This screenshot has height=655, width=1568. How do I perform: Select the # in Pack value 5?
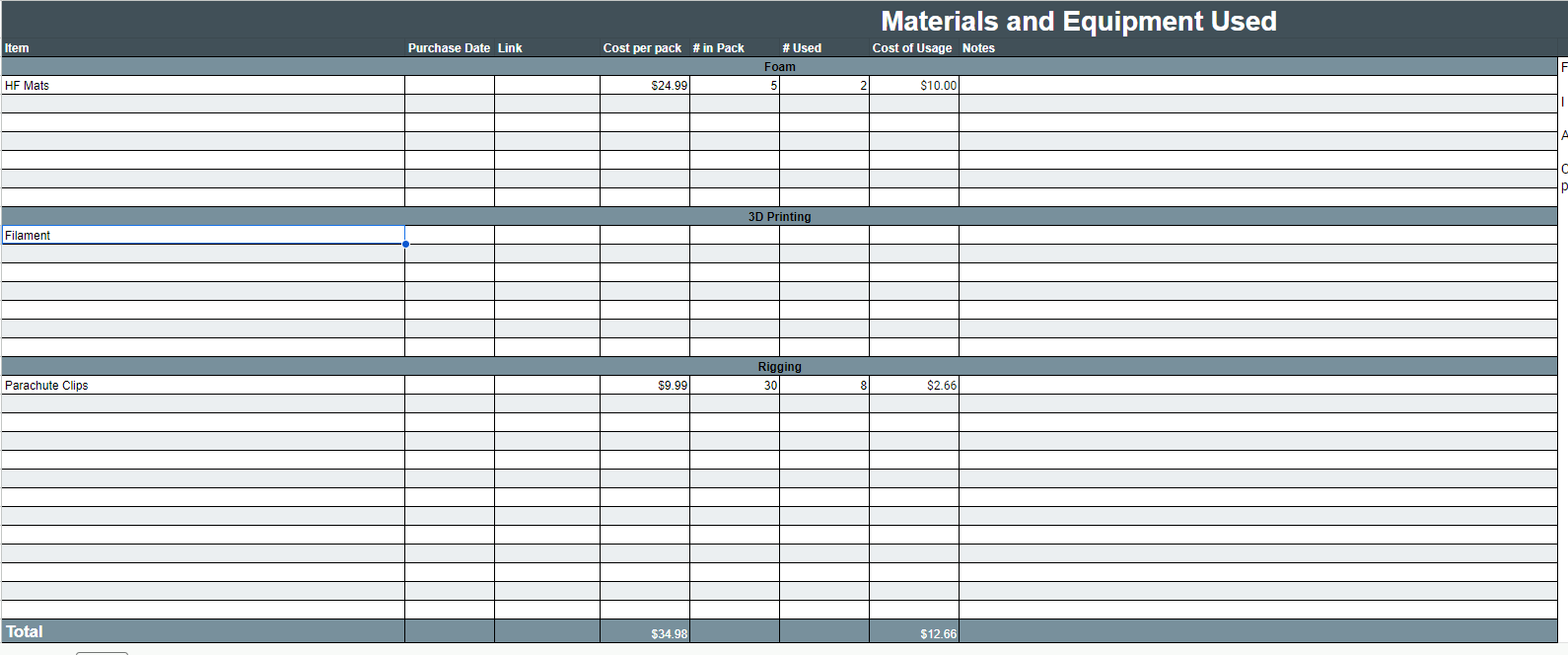(735, 86)
